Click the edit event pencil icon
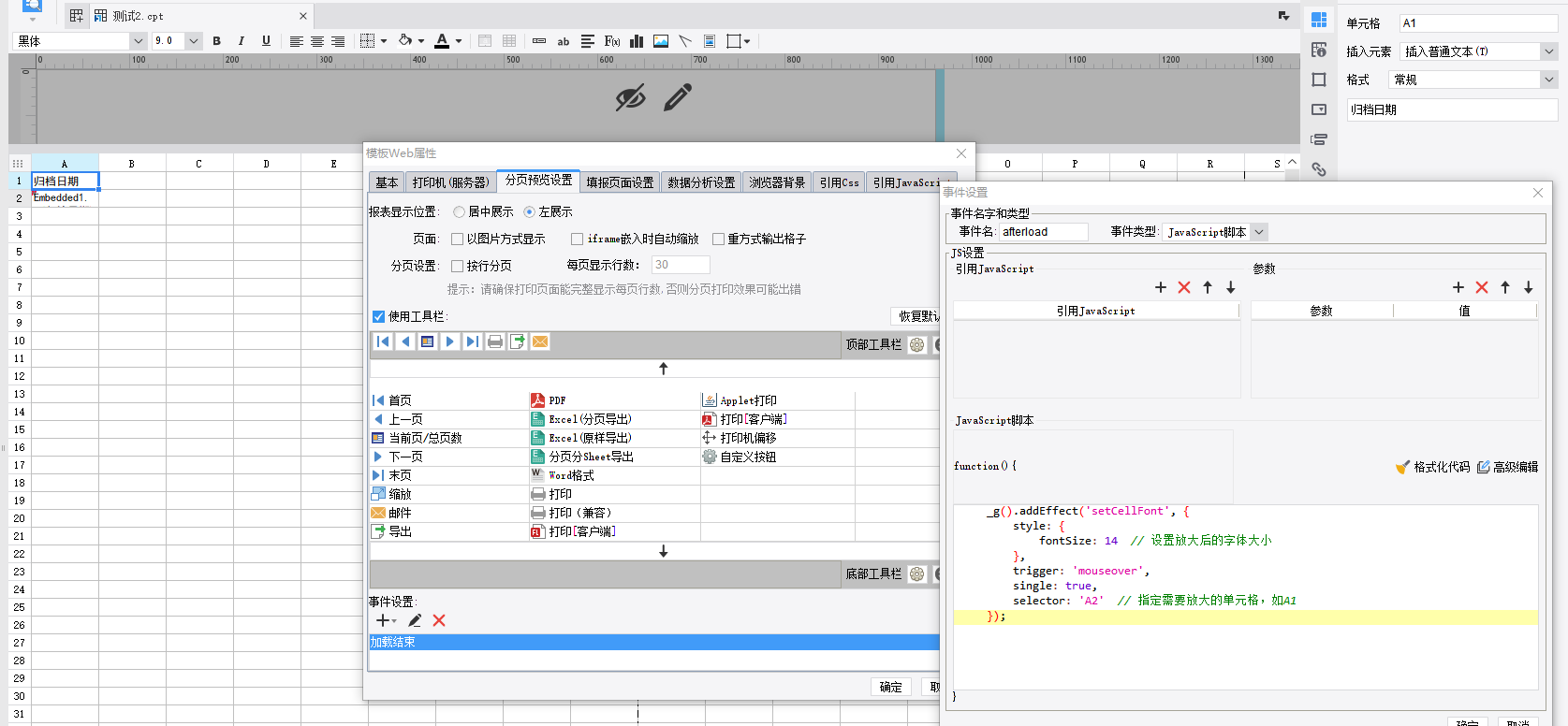 click(x=415, y=620)
